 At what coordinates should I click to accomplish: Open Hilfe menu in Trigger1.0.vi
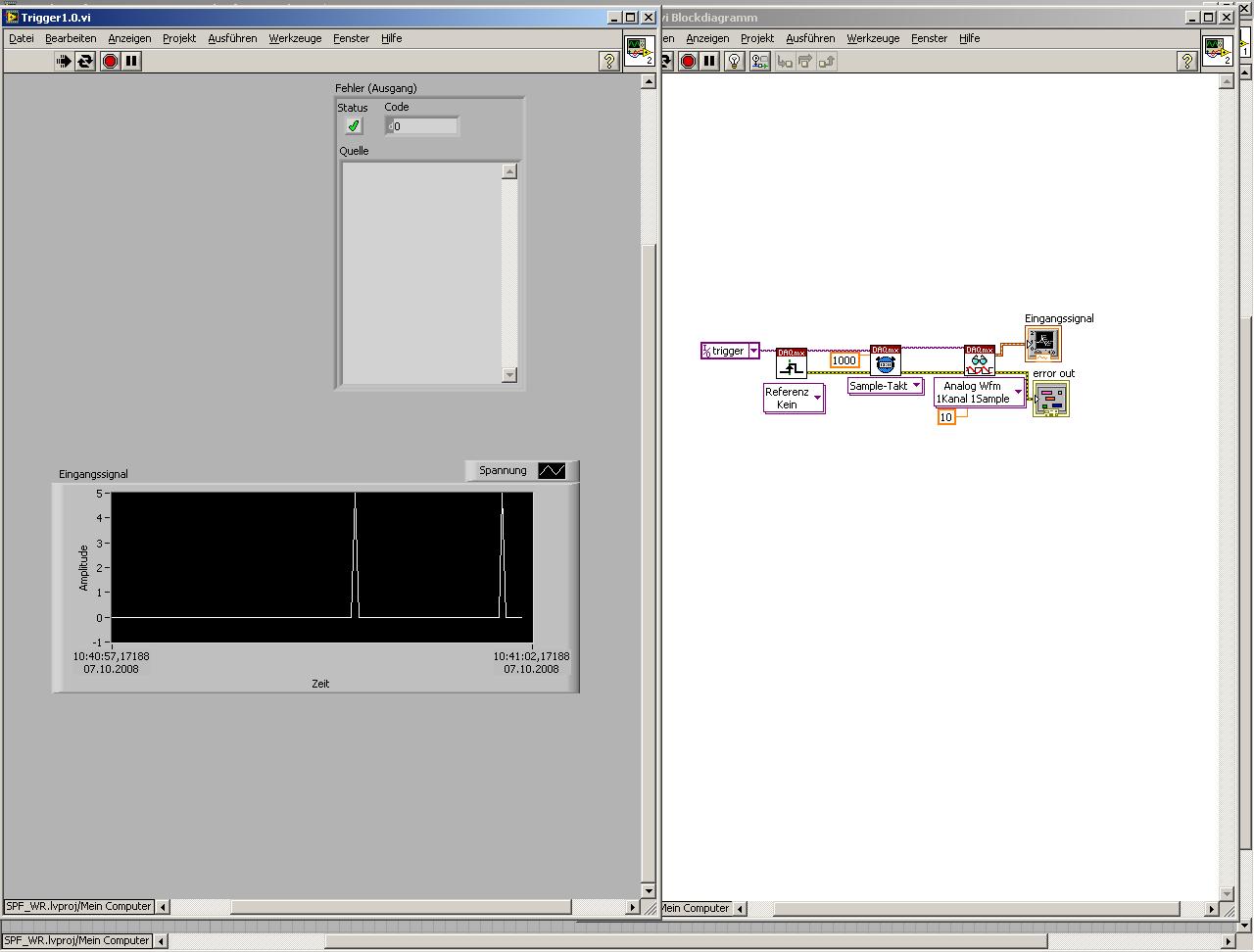pyautogui.click(x=392, y=38)
